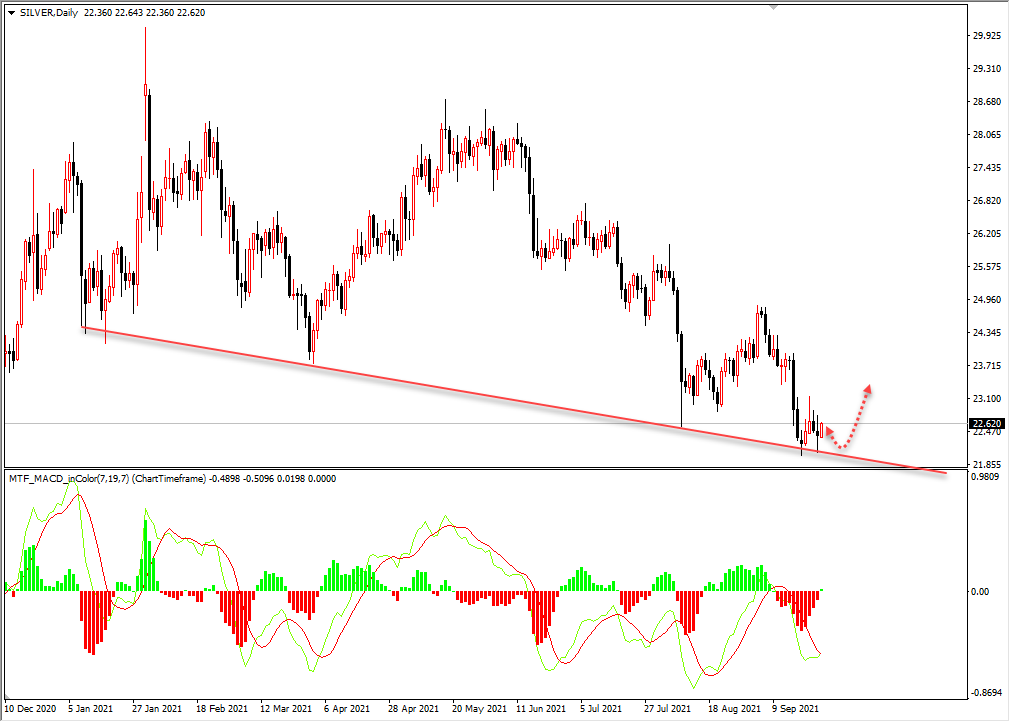This screenshot has height=722, width=1010.
Task: Click the 5 Jan 2021 date label
Action: coord(91,708)
